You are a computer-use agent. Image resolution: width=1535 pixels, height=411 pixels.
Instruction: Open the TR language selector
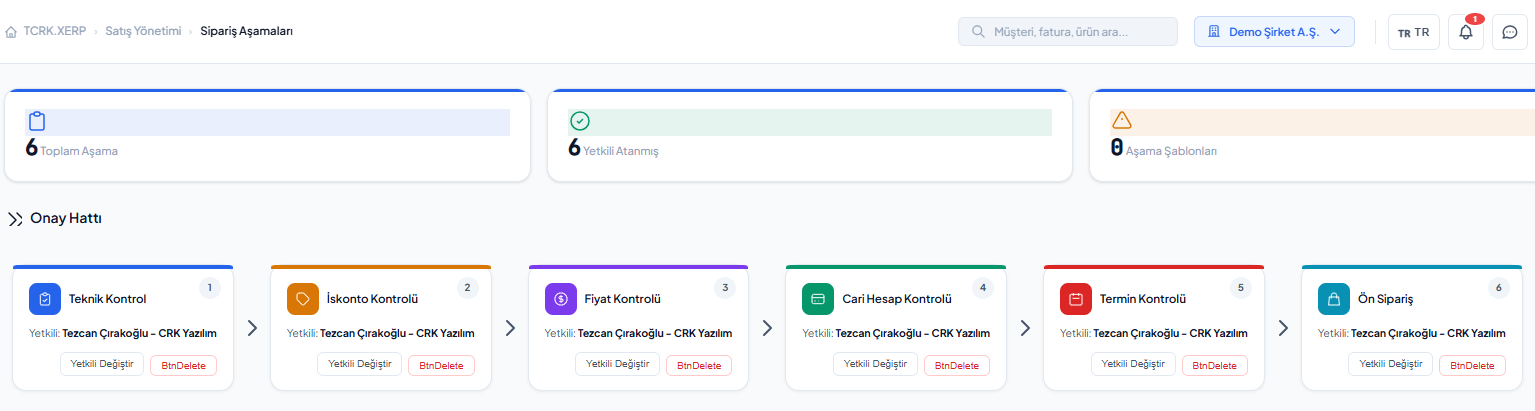click(1414, 32)
